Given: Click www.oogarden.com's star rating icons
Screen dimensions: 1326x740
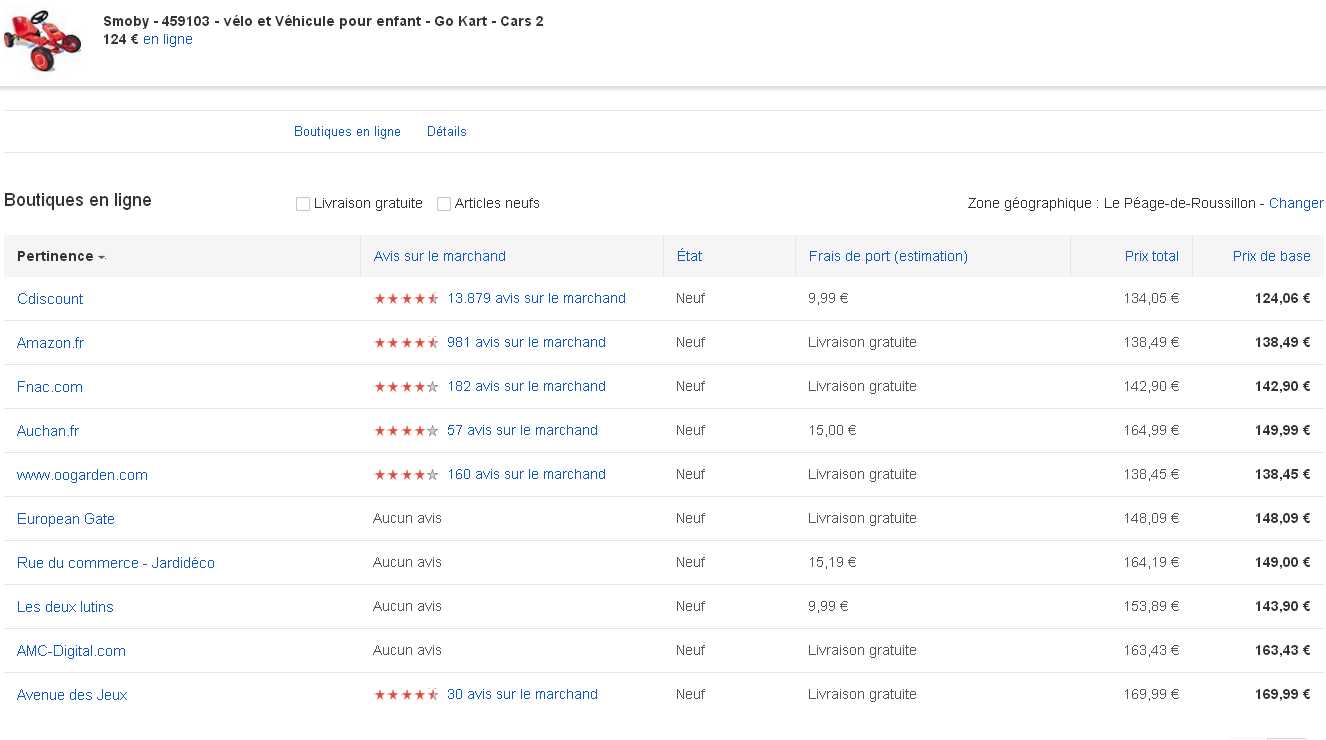Looking at the screenshot, I should click(406, 475).
